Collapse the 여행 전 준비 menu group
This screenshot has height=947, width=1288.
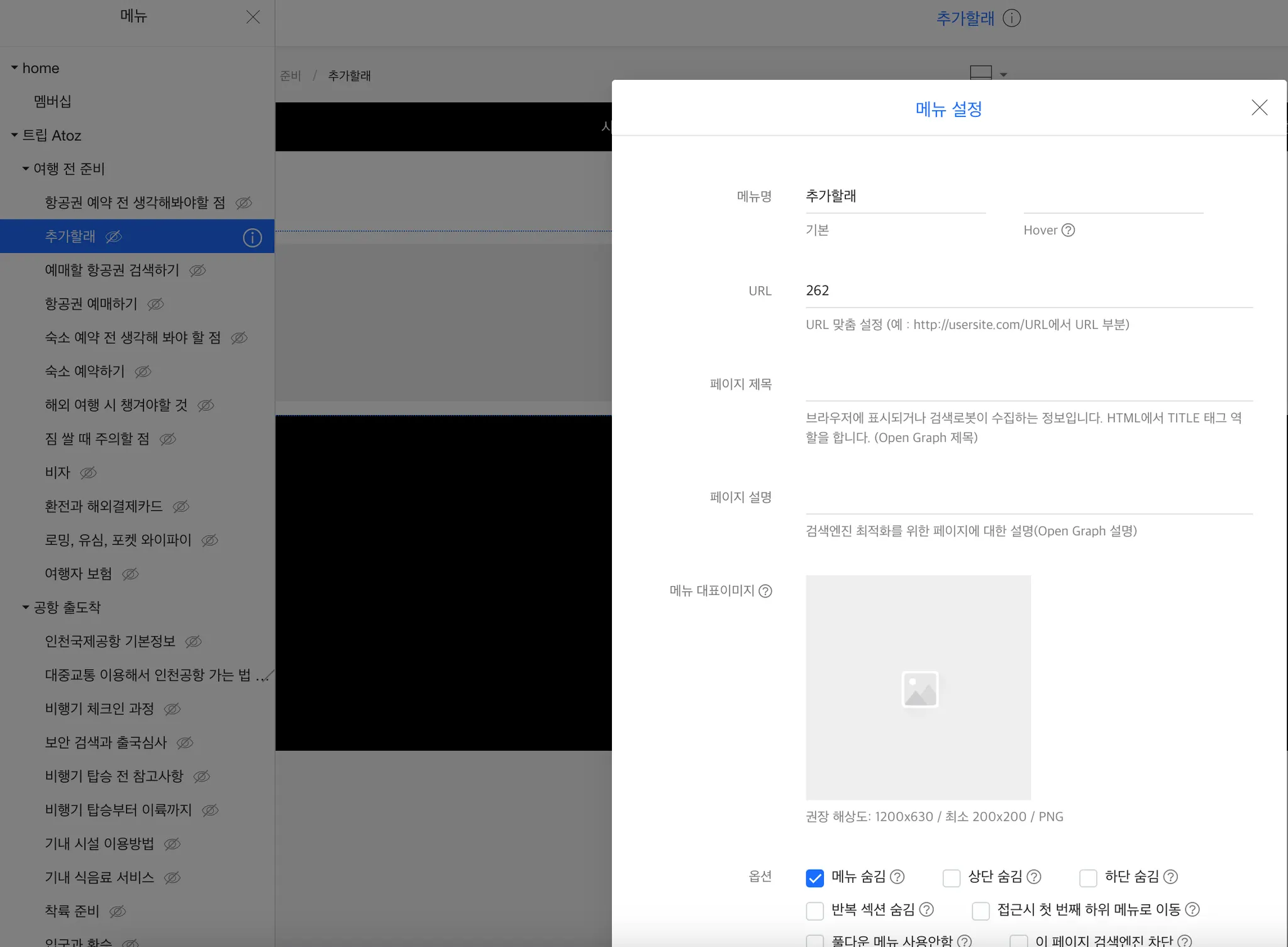click(26, 169)
